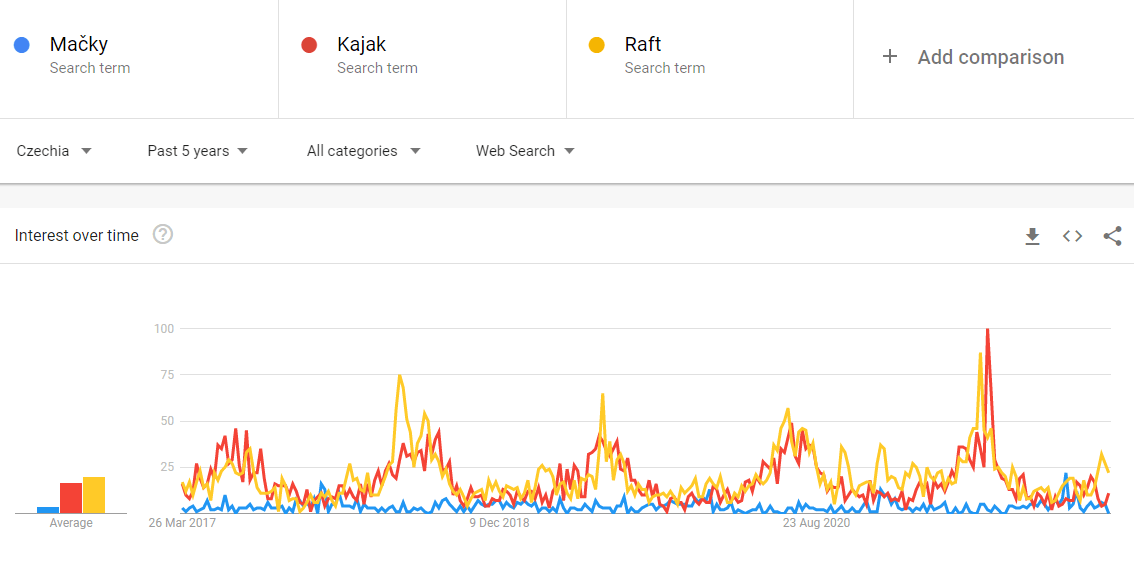Edit the Kajak search term
The width and height of the screenshot is (1134, 569).
362,45
